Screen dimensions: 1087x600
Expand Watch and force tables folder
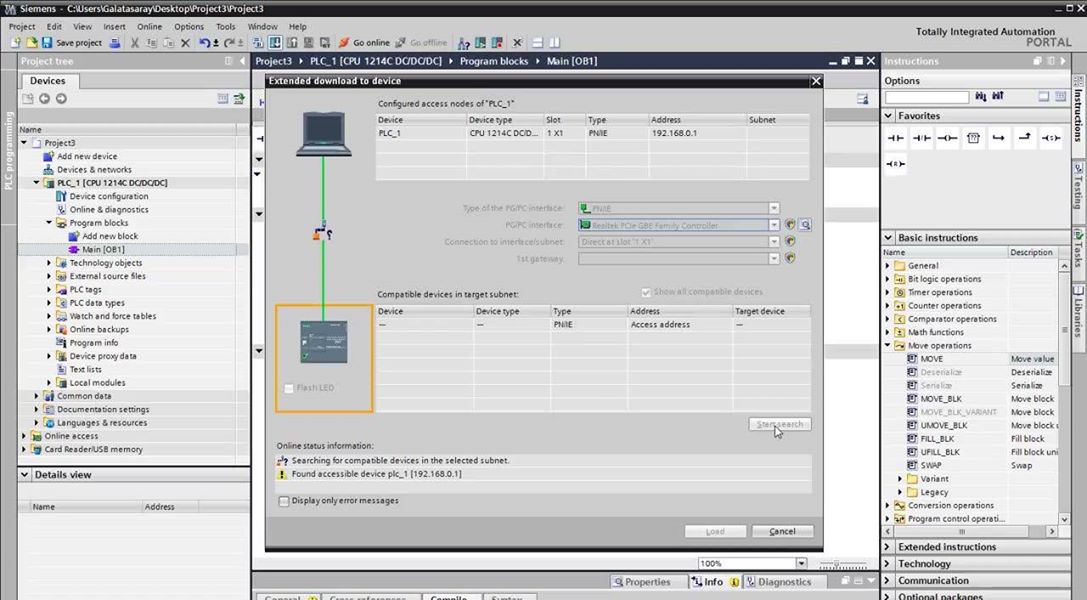click(49, 316)
